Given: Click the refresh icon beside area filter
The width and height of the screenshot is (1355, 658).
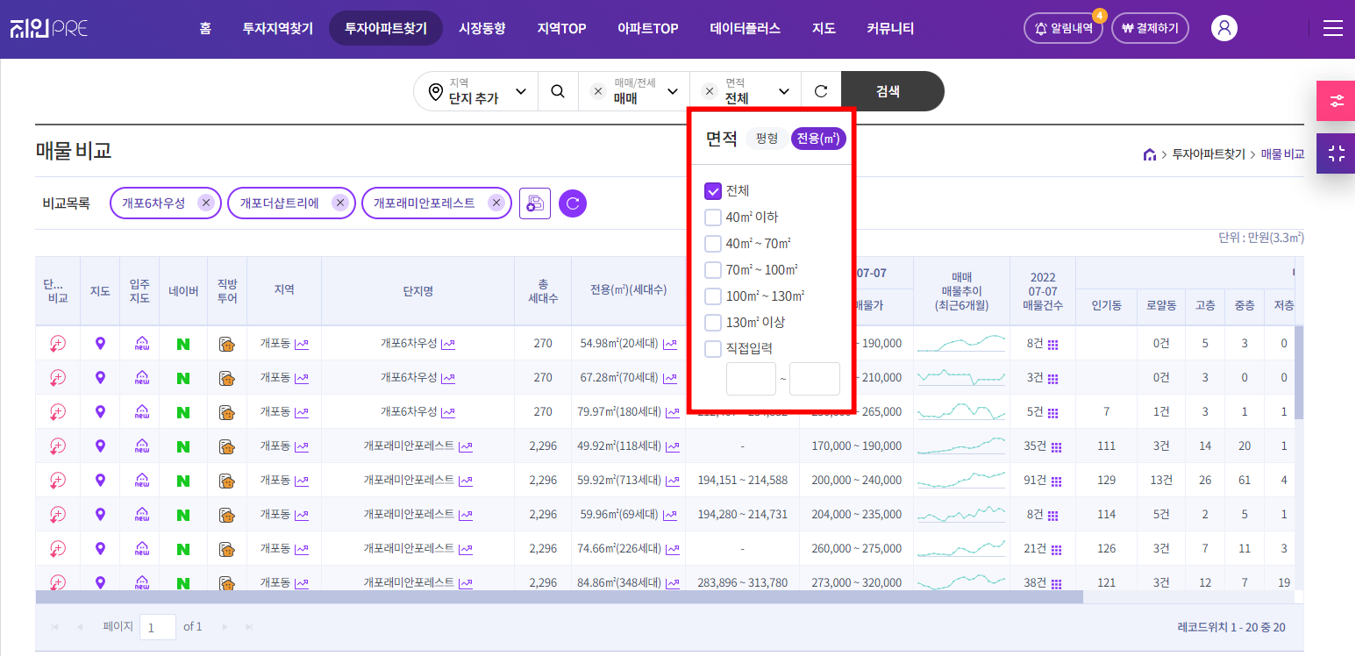Looking at the screenshot, I should (x=821, y=91).
